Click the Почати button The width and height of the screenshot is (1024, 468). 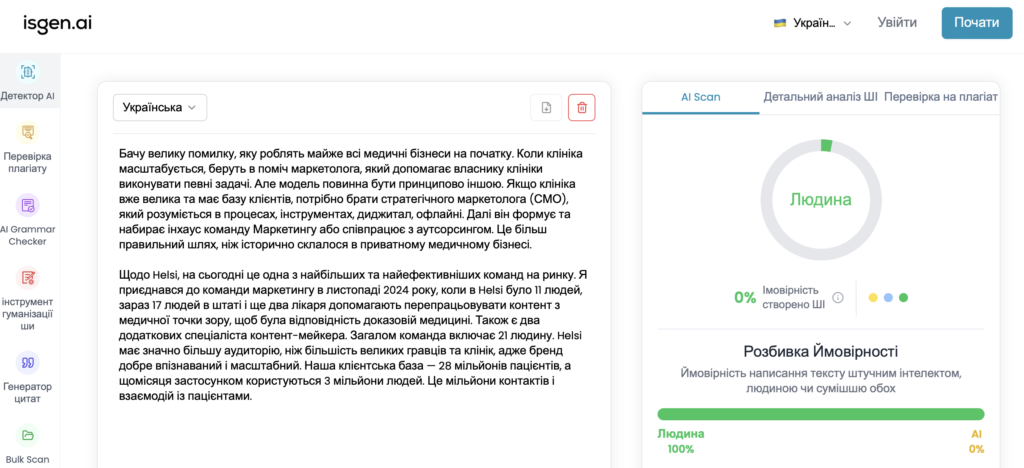[x=977, y=23]
